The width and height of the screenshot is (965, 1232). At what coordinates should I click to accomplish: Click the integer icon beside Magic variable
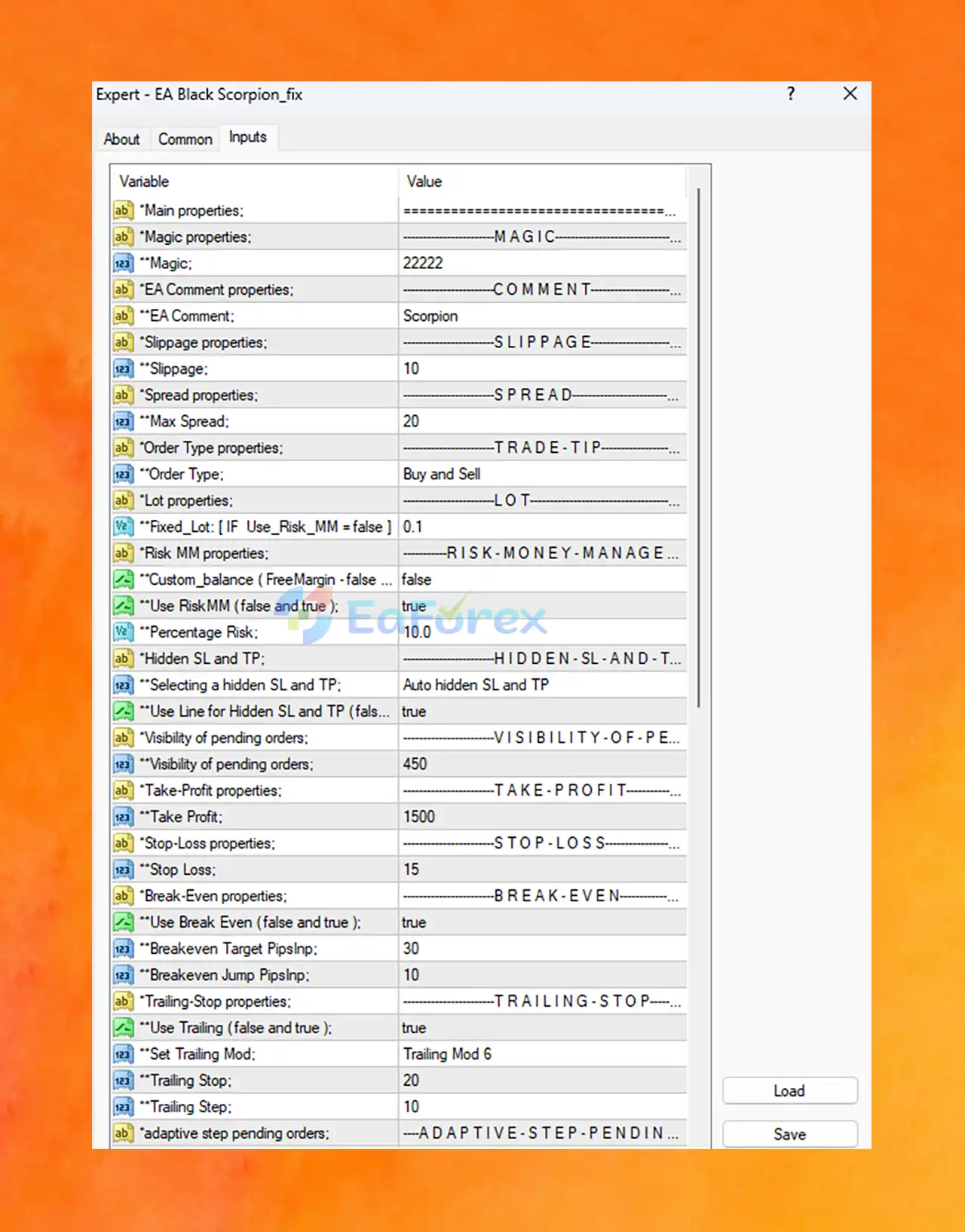pos(123,264)
